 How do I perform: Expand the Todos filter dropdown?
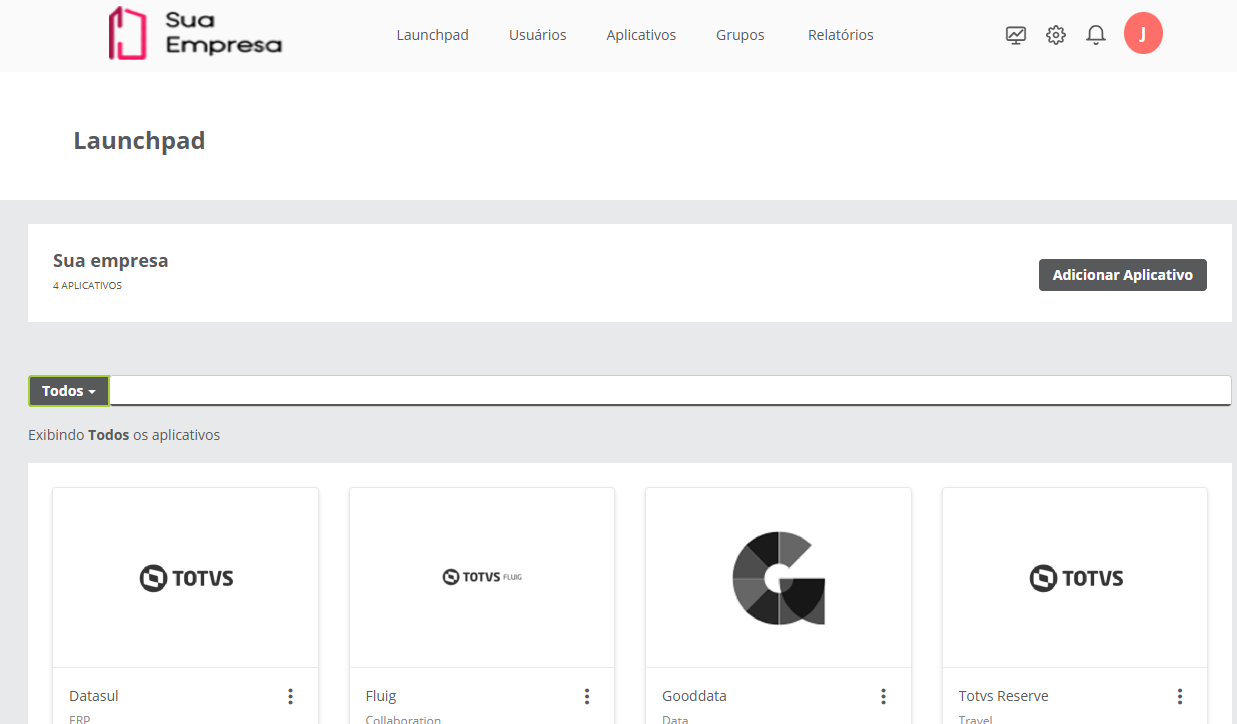tap(69, 391)
